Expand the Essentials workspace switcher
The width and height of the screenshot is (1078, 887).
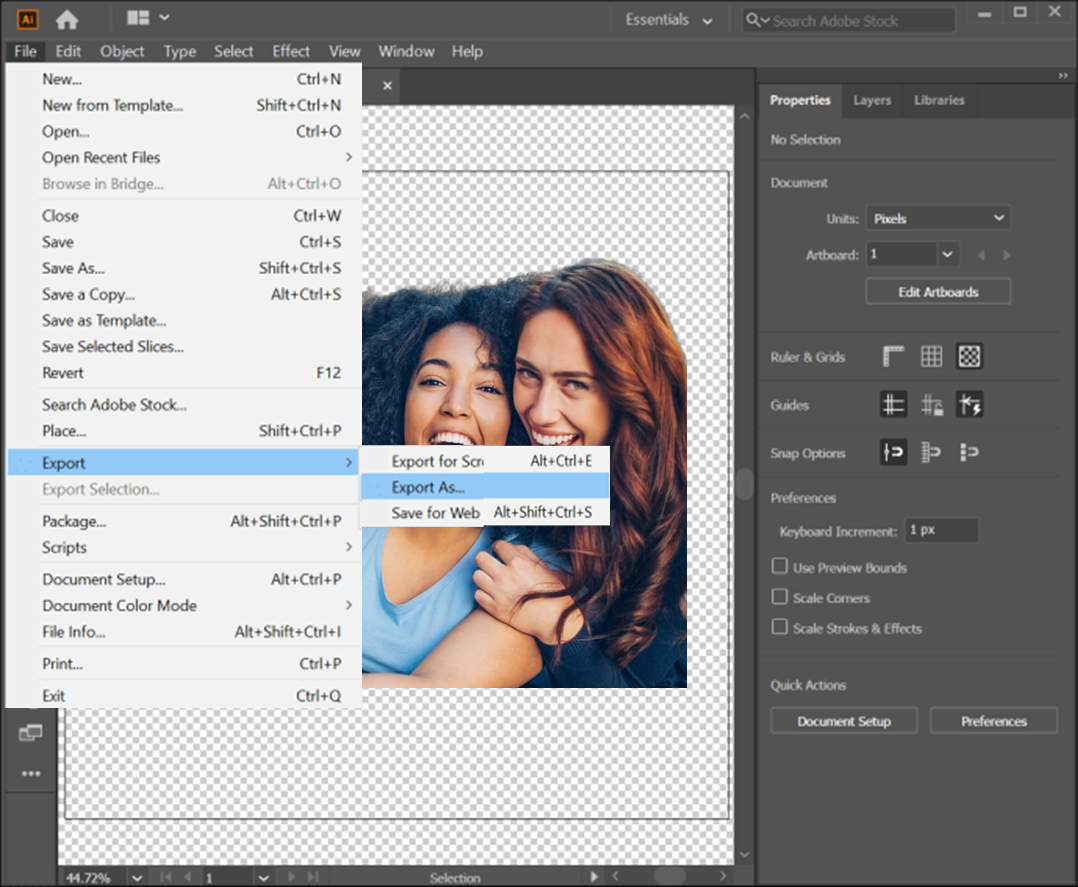[x=669, y=20]
